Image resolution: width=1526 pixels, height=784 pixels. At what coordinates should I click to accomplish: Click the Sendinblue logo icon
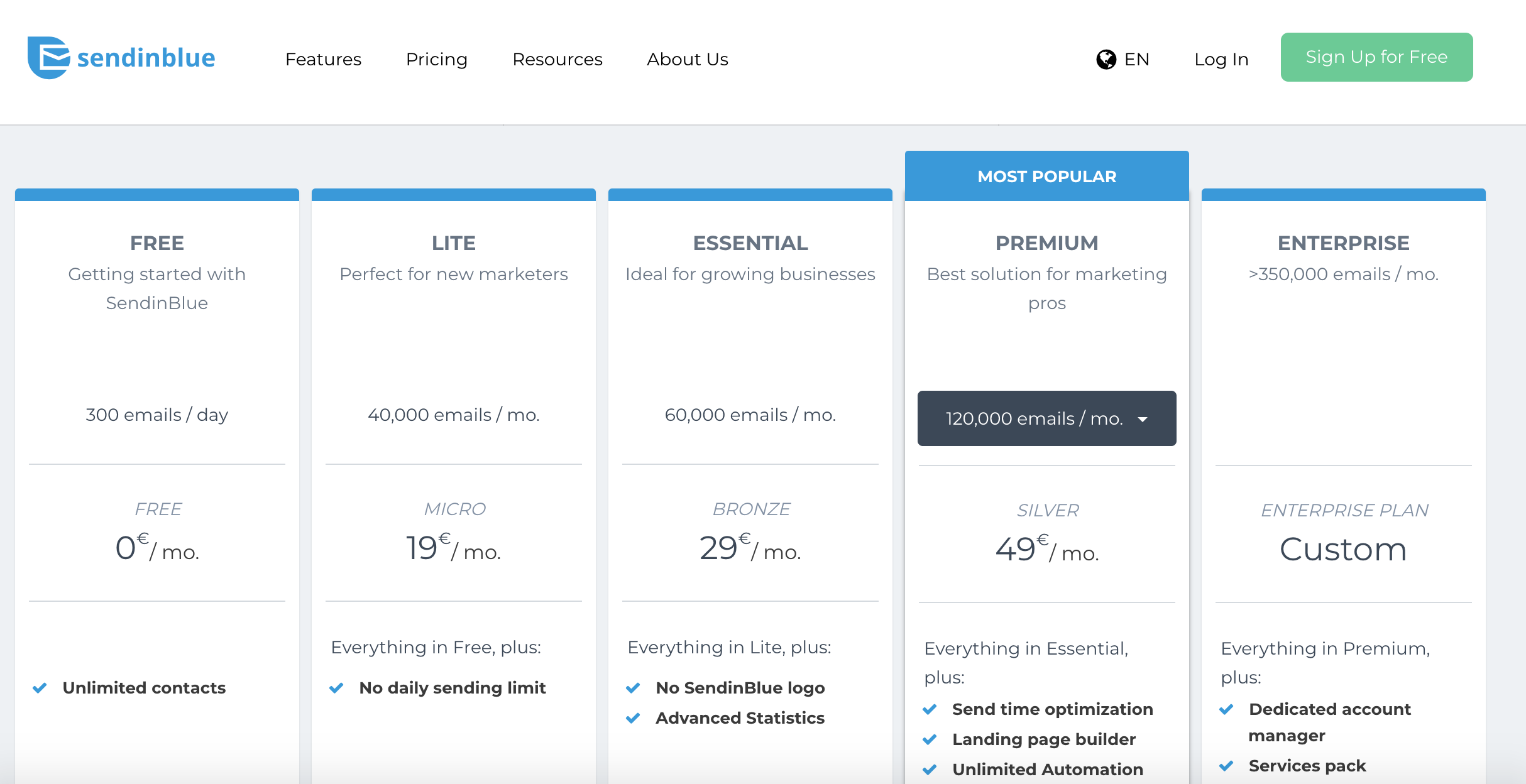pos(48,58)
